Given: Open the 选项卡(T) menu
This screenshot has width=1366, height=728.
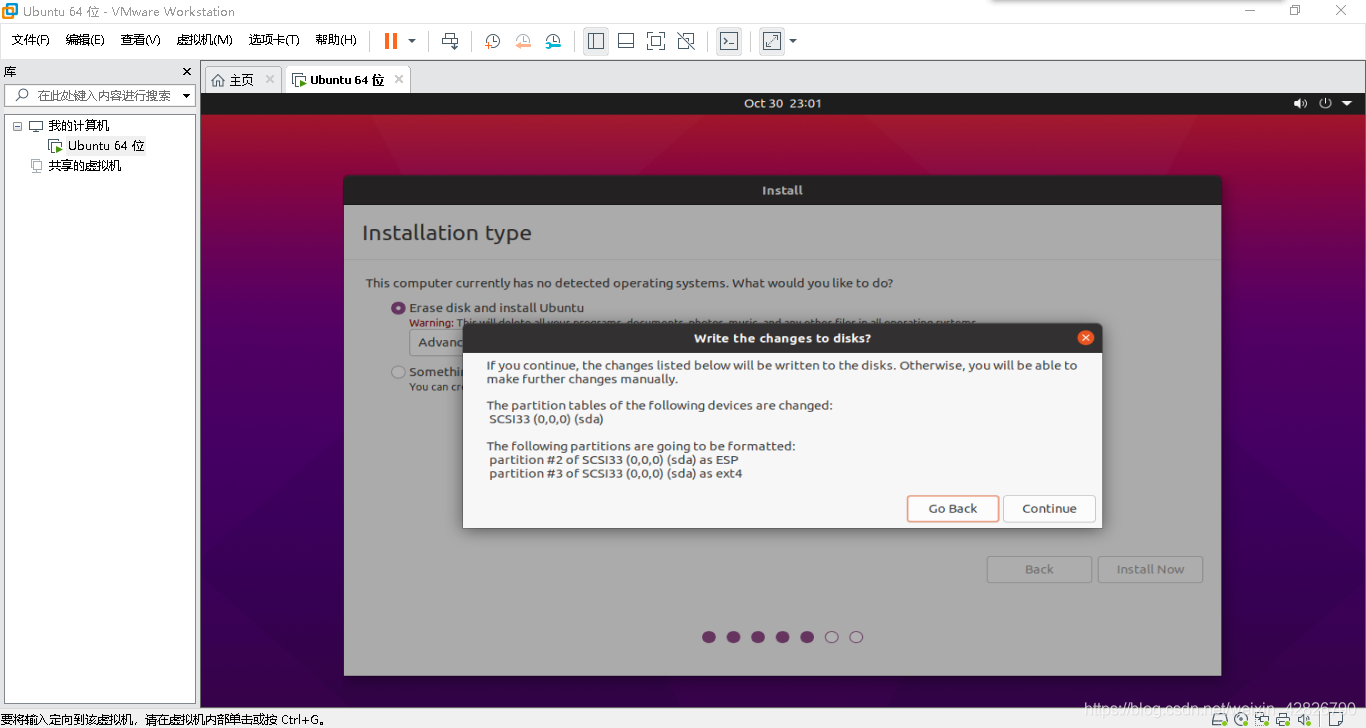Looking at the screenshot, I should (x=275, y=40).
